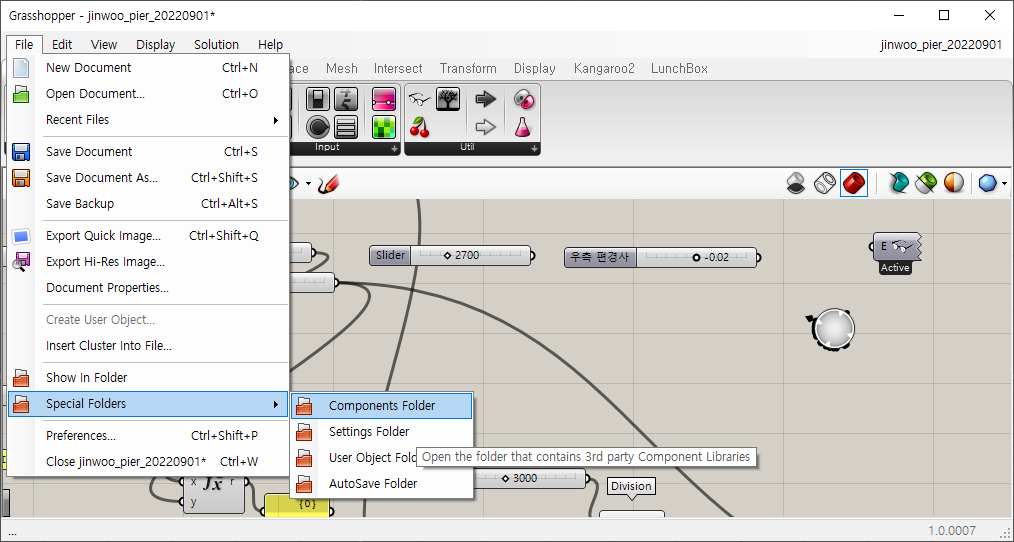
Task: Open Preferences from File menu
Action: click(x=148, y=436)
